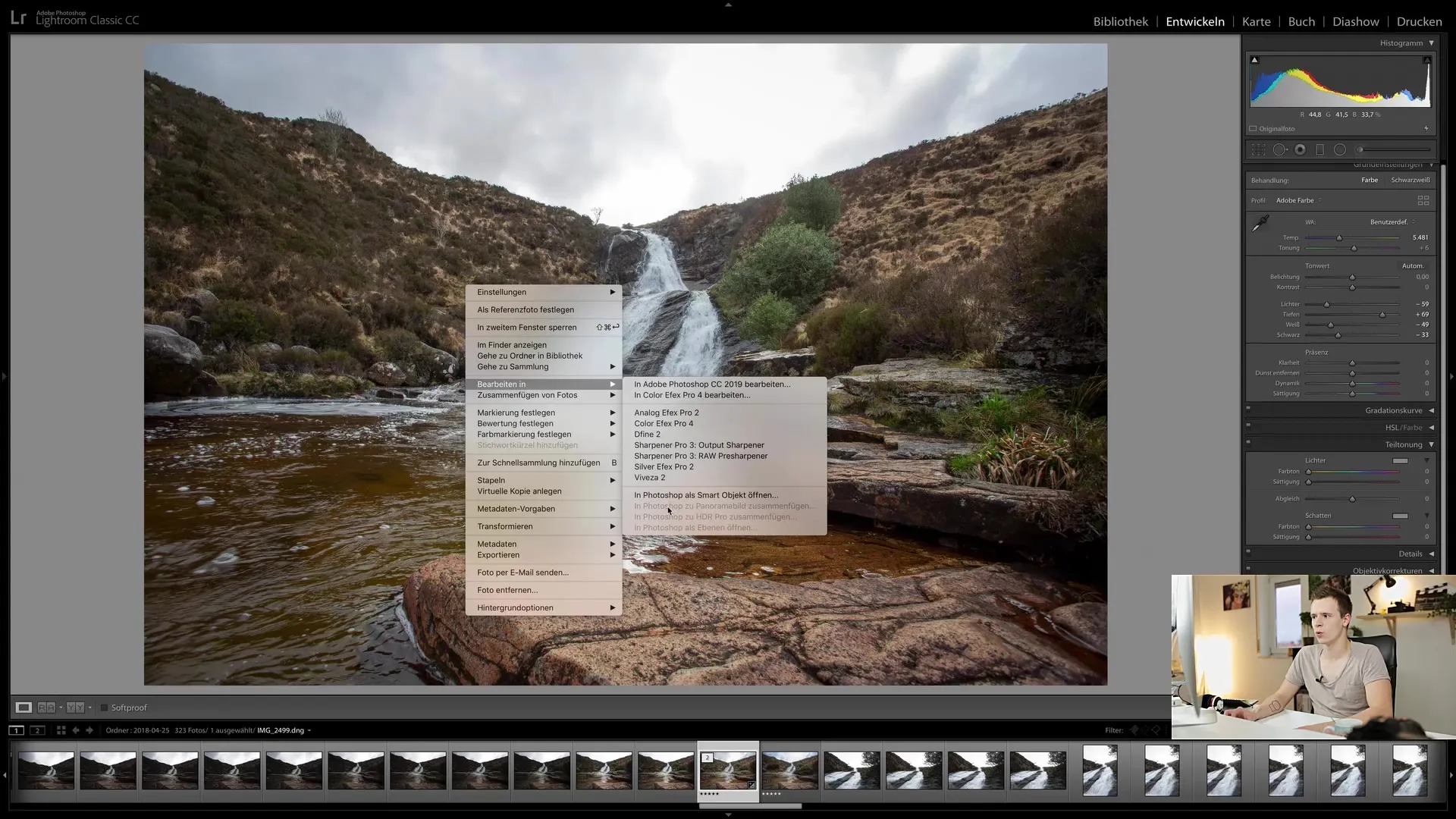
Task: Expand the Gradationskurve panel
Action: coord(1432,410)
